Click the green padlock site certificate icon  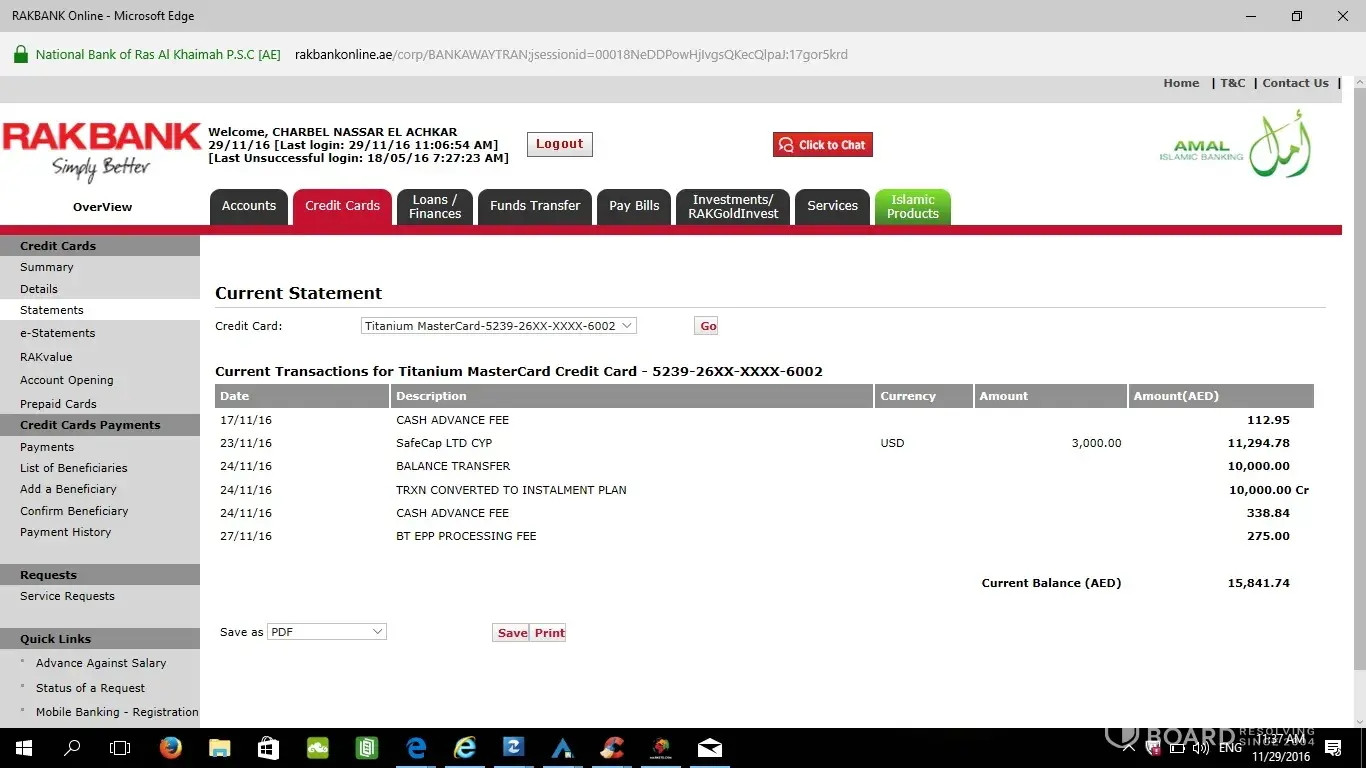(x=20, y=54)
